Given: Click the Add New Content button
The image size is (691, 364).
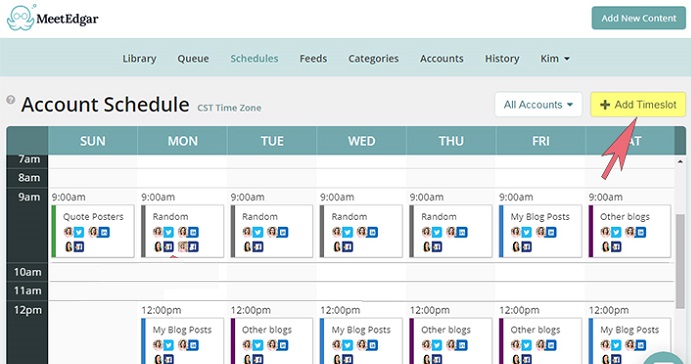Looking at the screenshot, I should tap(639, 18).
